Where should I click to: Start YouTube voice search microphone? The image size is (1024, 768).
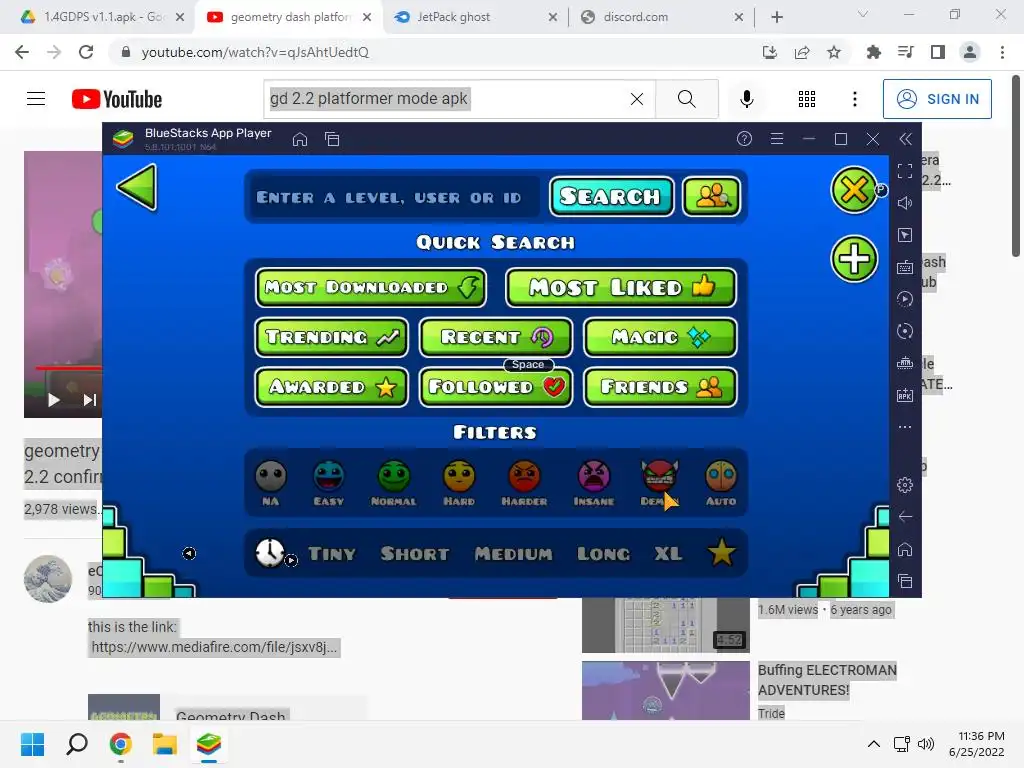[x=746, y=99]
